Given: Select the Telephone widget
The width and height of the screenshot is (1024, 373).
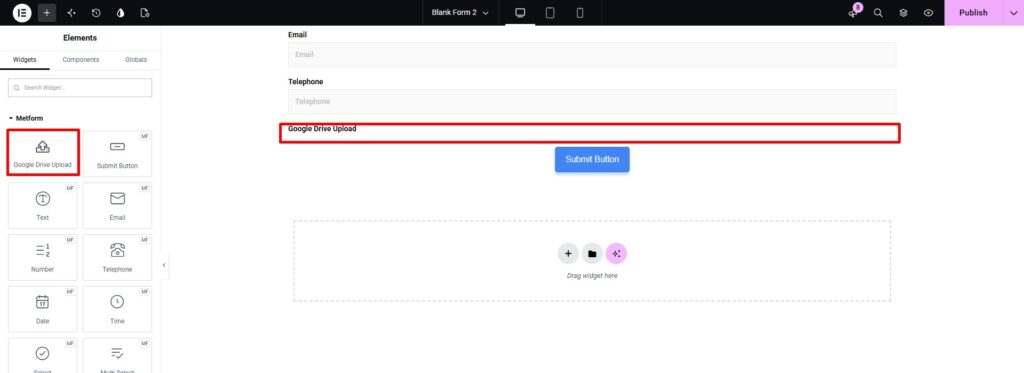Looking at the screenshot, I should 118,257.
